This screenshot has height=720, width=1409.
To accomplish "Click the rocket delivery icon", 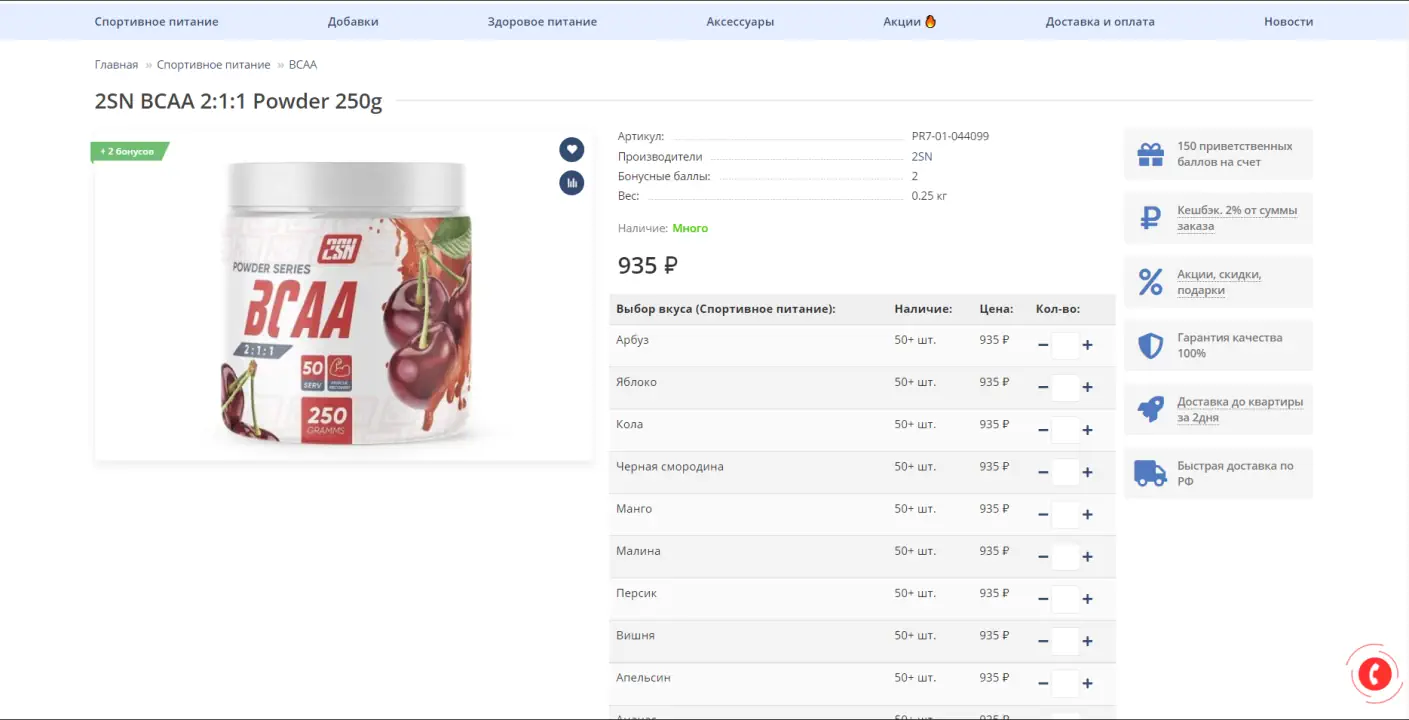I will tap(1150, 409).
